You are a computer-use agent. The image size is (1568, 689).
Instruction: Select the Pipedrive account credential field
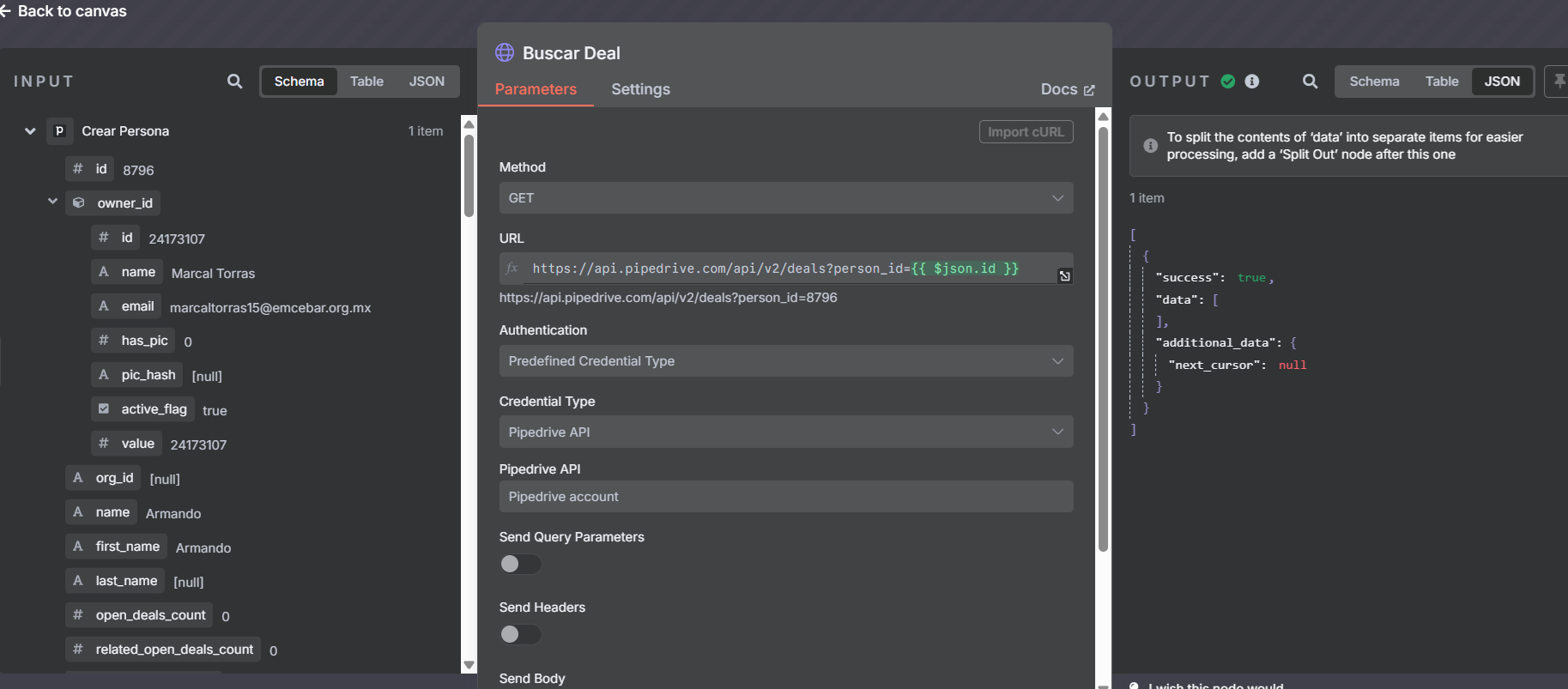786,497
